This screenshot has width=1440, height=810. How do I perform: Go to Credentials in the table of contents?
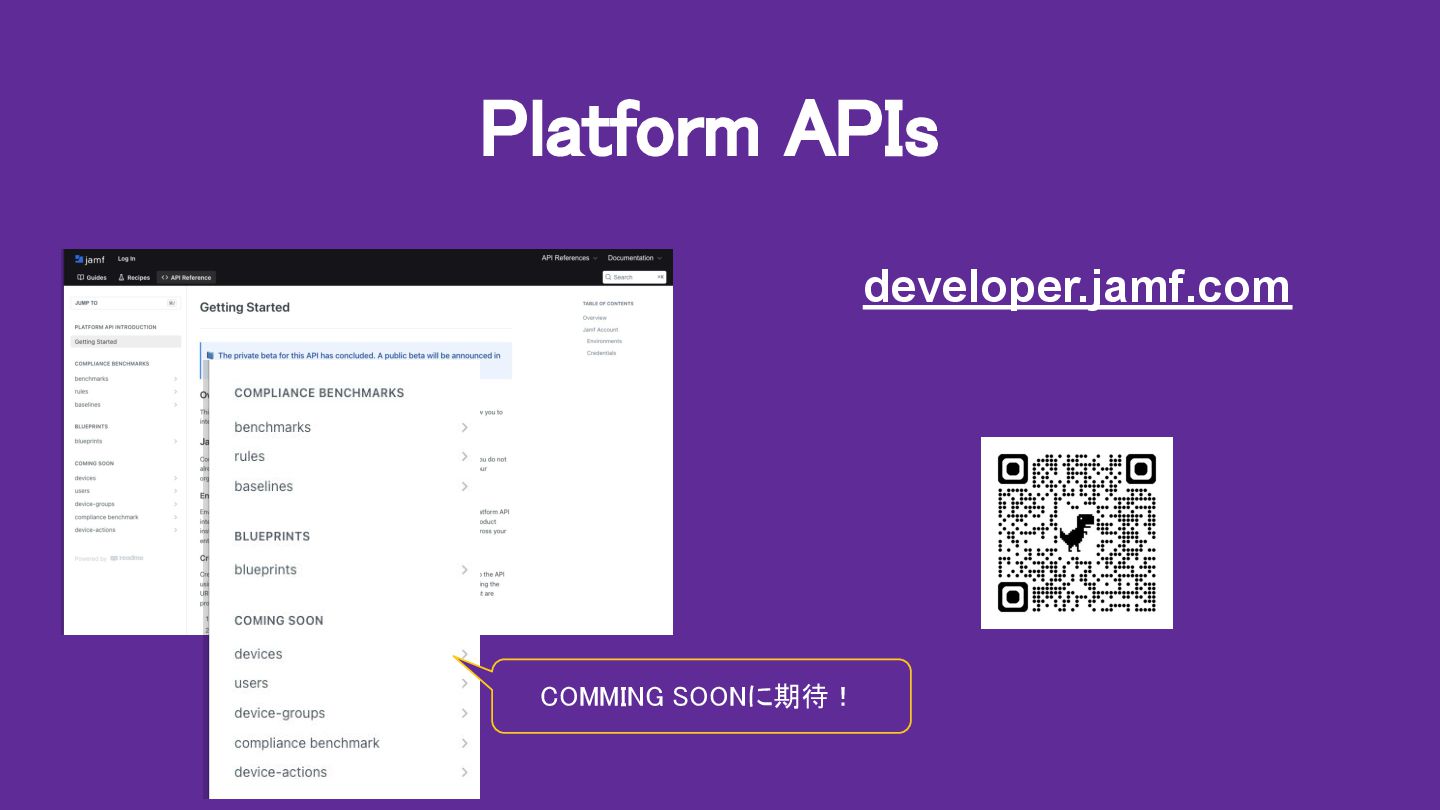tap(602, 353)
